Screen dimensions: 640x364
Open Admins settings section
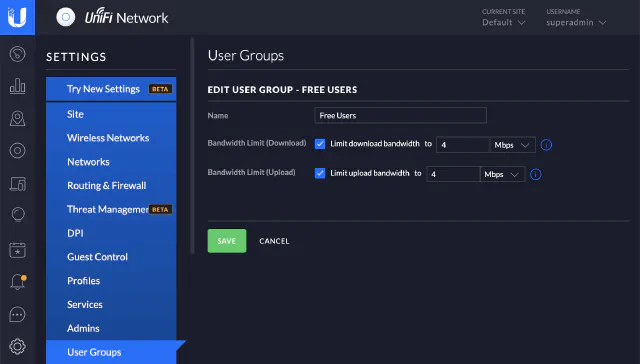coord(111,328)
